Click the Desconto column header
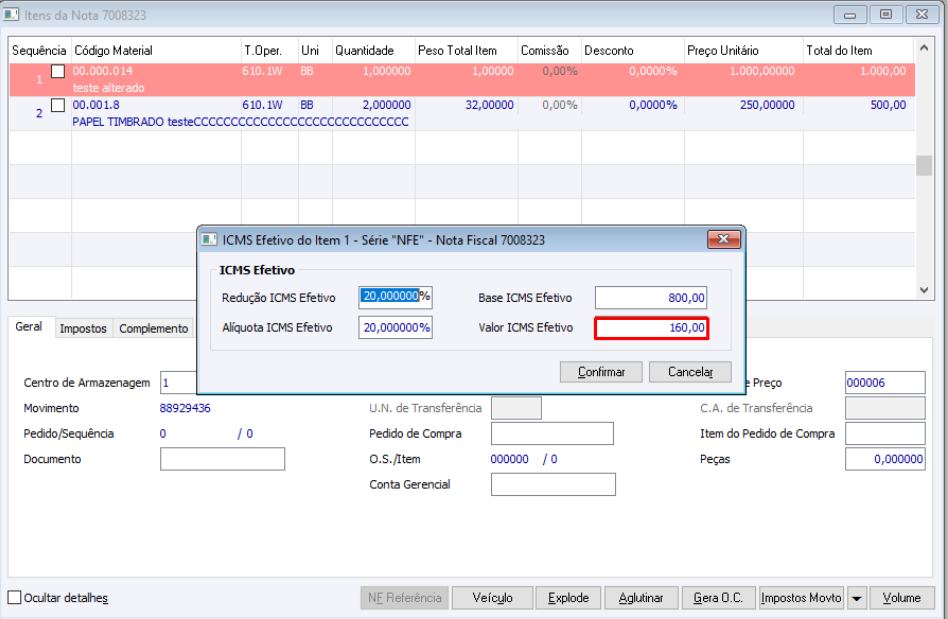Image resolution: width=948 pixels, height=619 pixels. click(632, 51)
